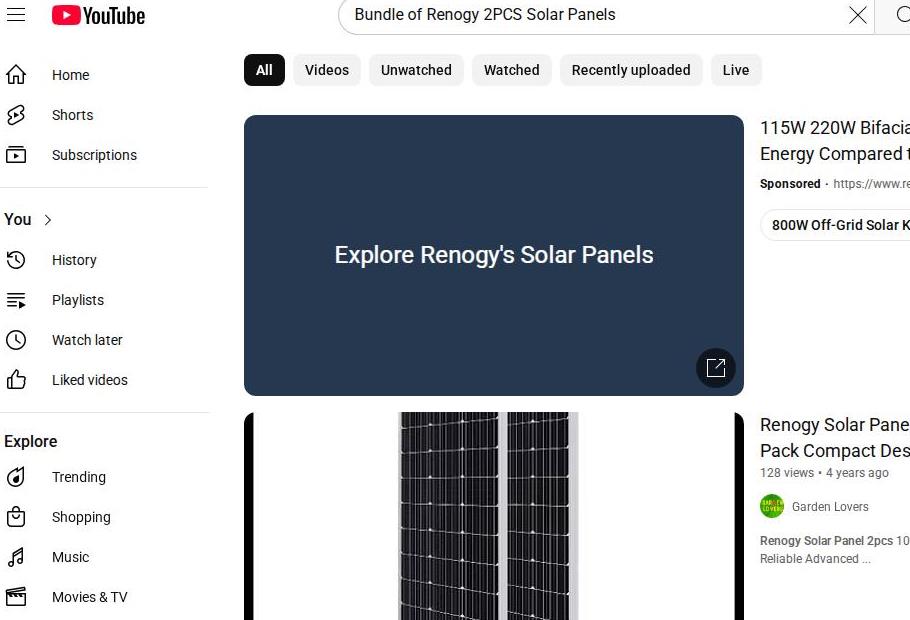
Task: Switch to the Videos filter tab
Action: pos(327,70)
